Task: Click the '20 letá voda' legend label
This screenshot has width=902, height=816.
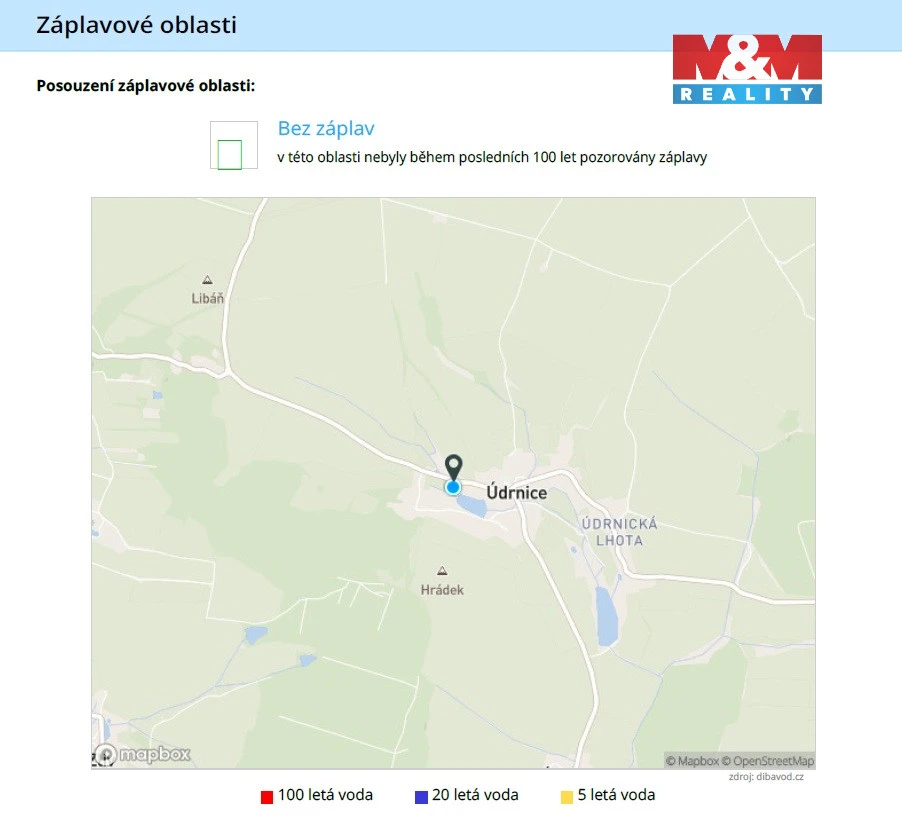Action: pos(475,795)
